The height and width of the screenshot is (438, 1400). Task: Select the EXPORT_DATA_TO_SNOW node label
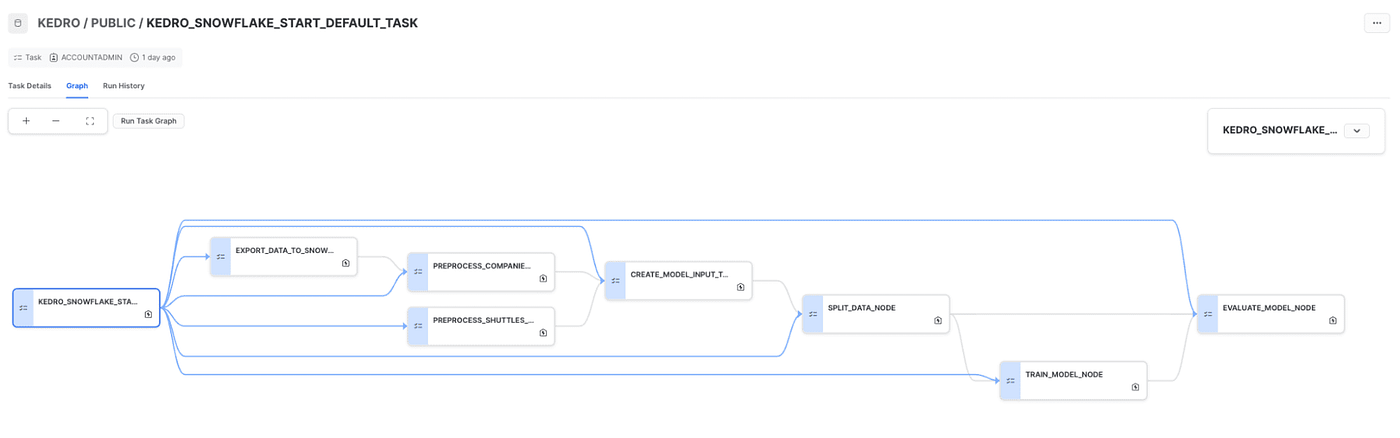coord(285,250)
